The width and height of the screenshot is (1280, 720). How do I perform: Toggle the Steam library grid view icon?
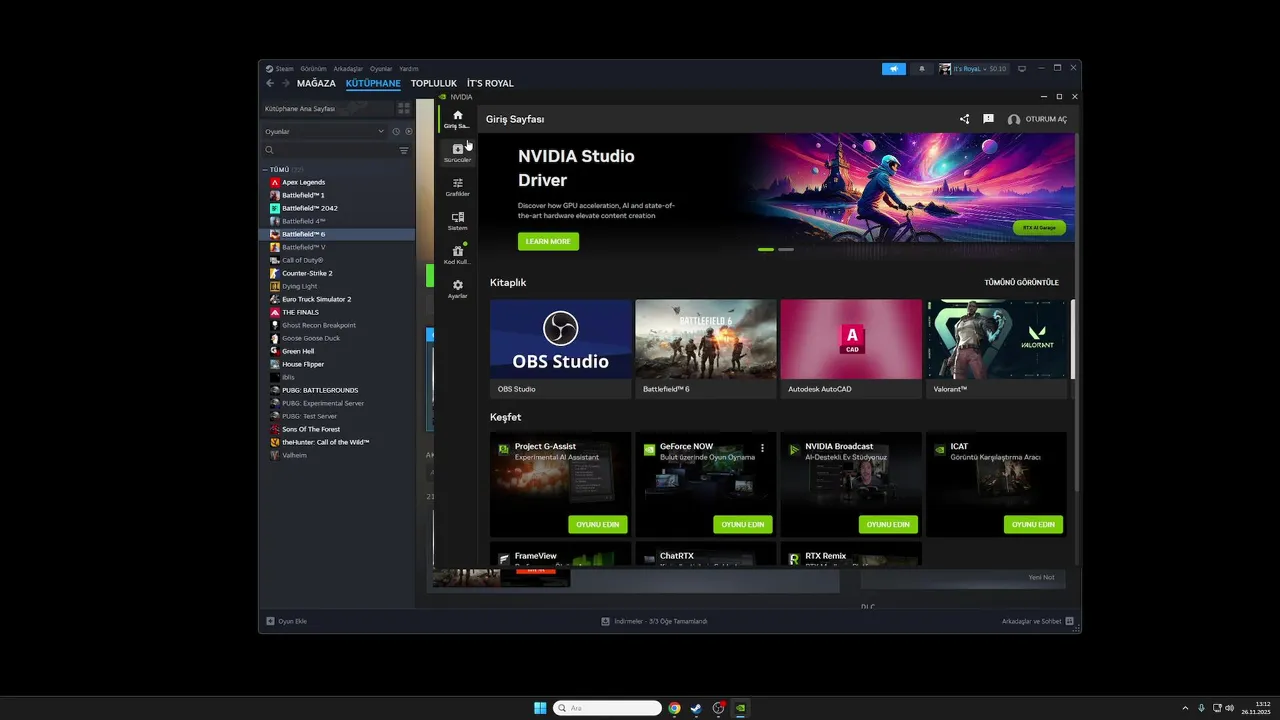pyautogui.click(x=404, y=108)
